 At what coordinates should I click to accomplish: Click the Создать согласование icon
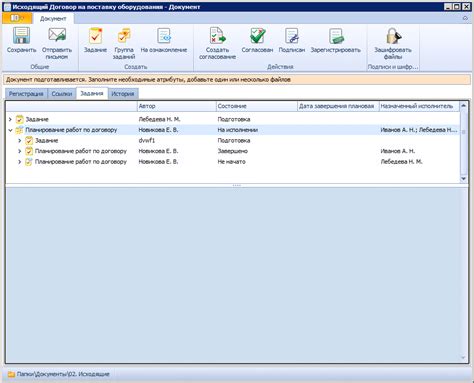pyautogui.click(x=217, y=36)
